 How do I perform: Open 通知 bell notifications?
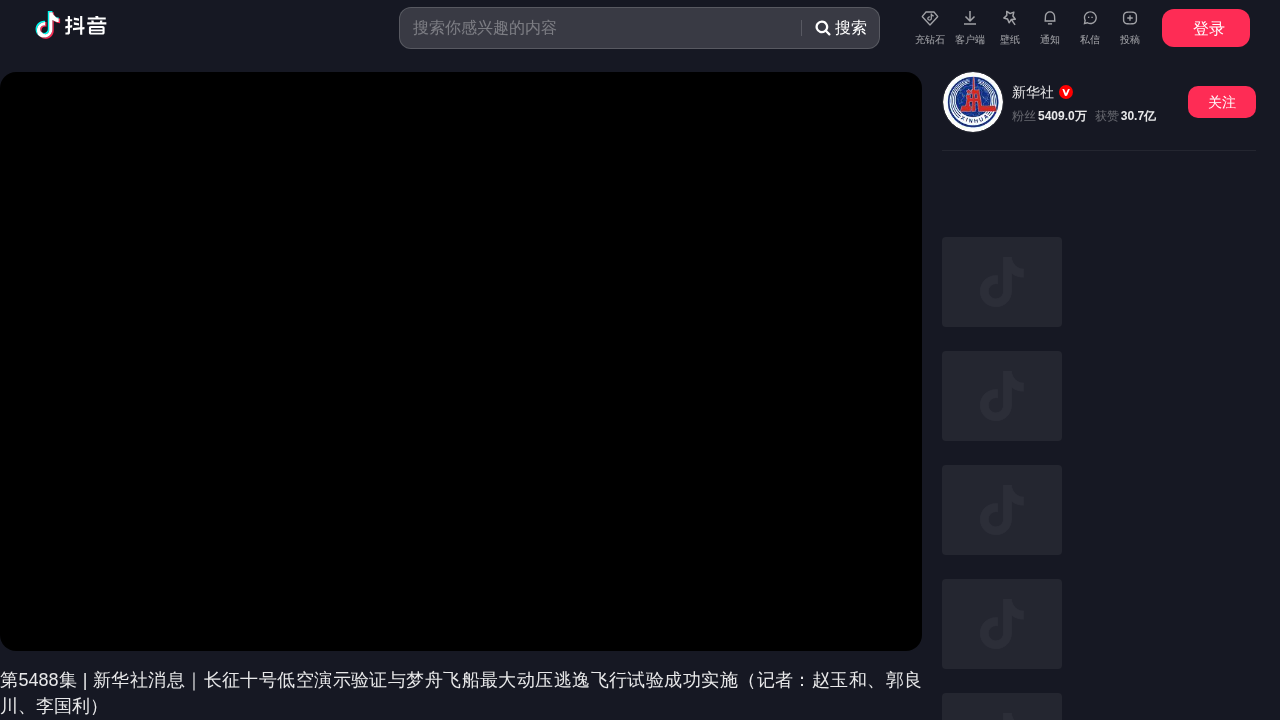pyautogui.click(x=1049, y=27)
